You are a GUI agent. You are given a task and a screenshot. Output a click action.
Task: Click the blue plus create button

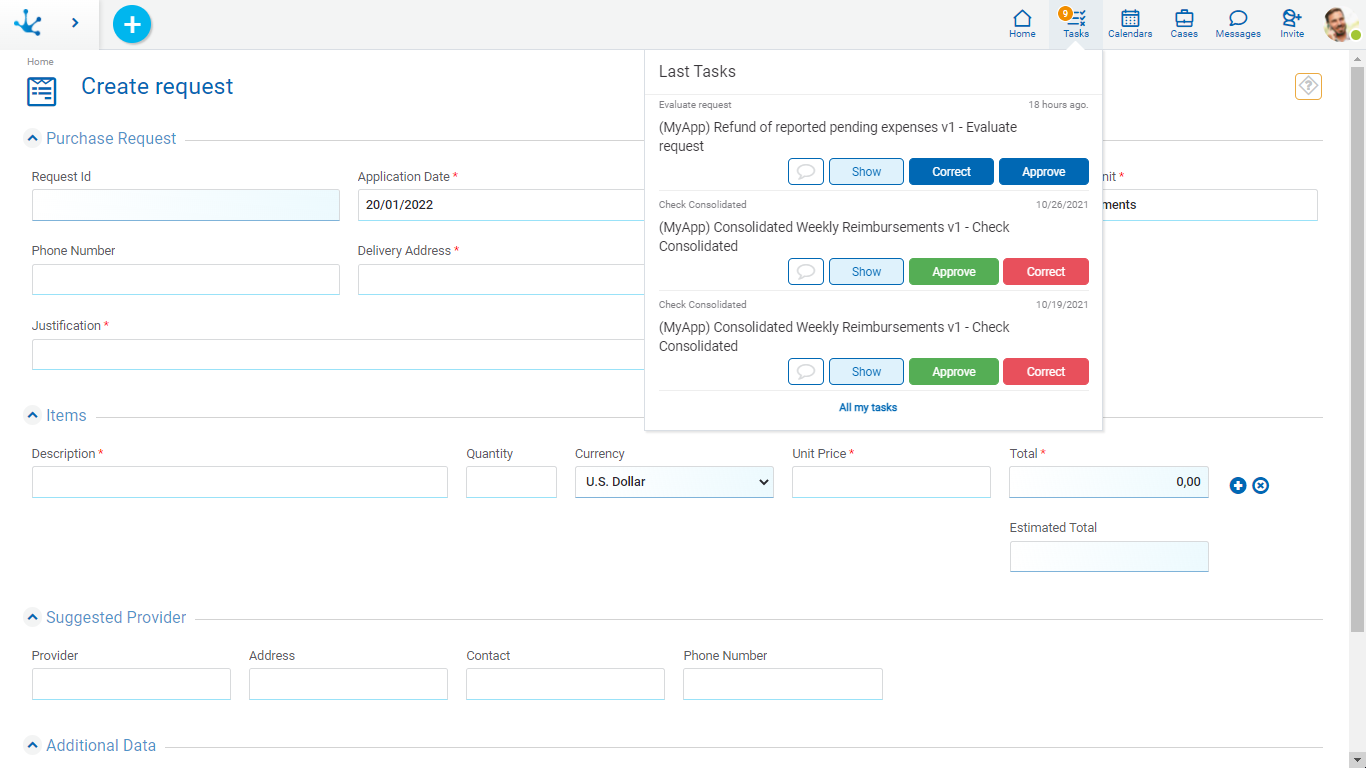[x=132, y=24]
